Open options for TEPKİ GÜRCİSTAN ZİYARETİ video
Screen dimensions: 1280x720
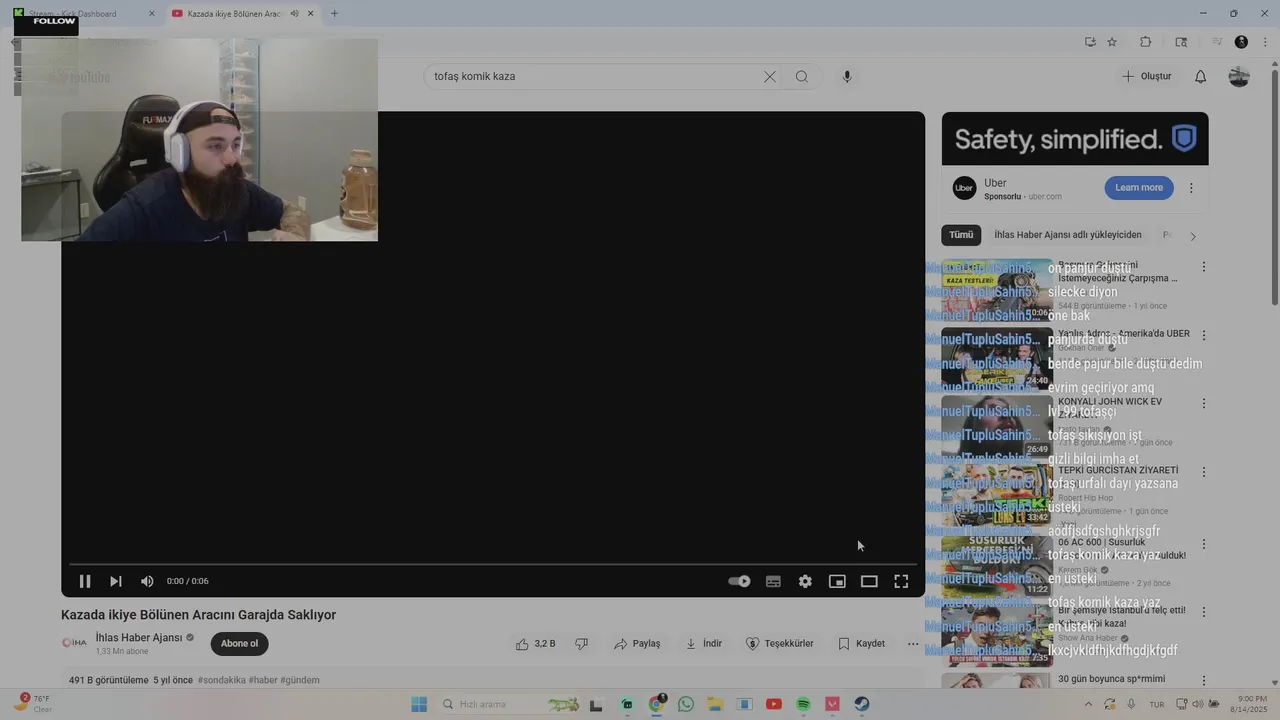[1204, 471]
